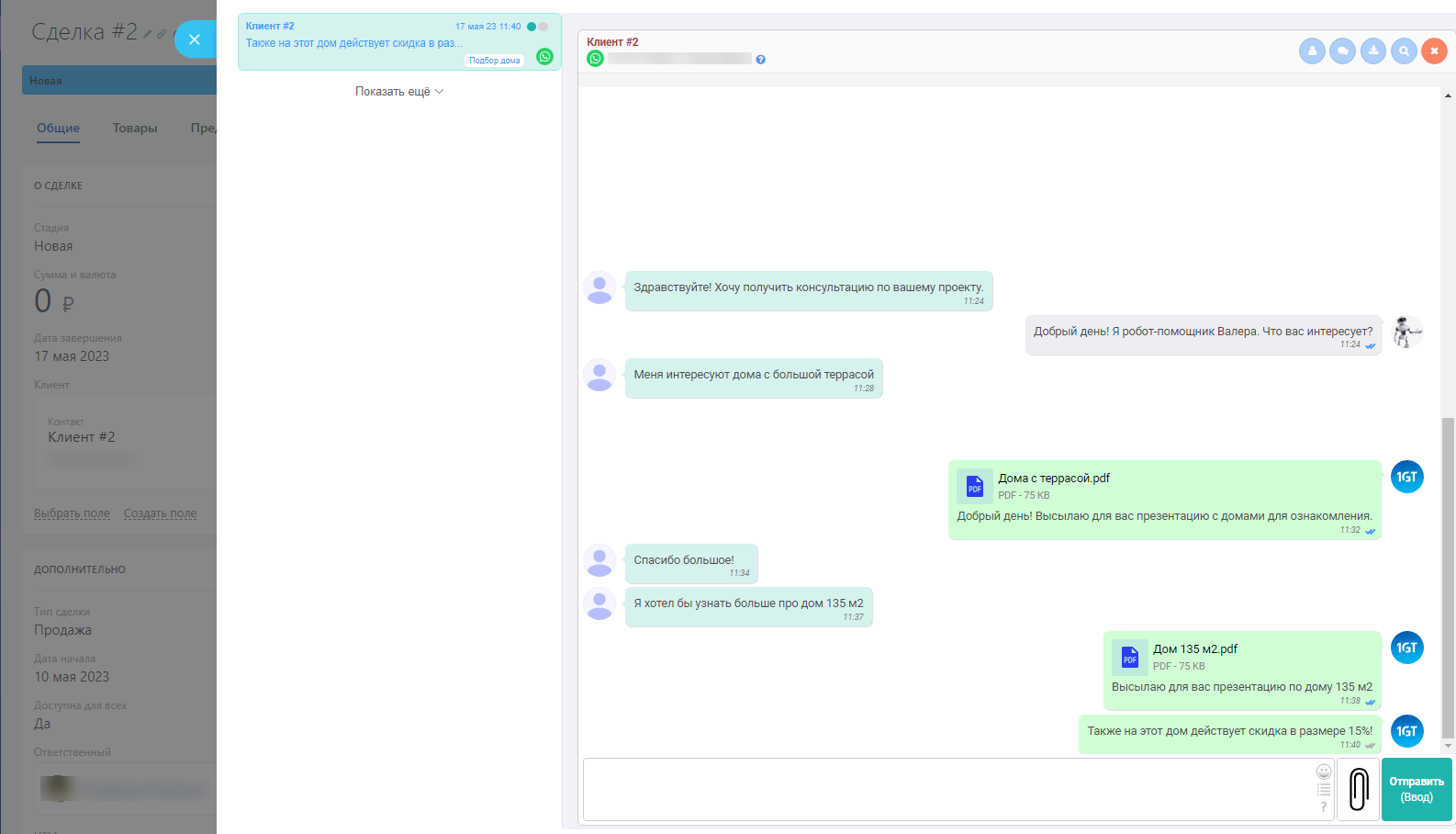Select the message 'Спасибо большое!'
The height and width of the screenshot is (834, 1456).
click(x=691, y=564)
